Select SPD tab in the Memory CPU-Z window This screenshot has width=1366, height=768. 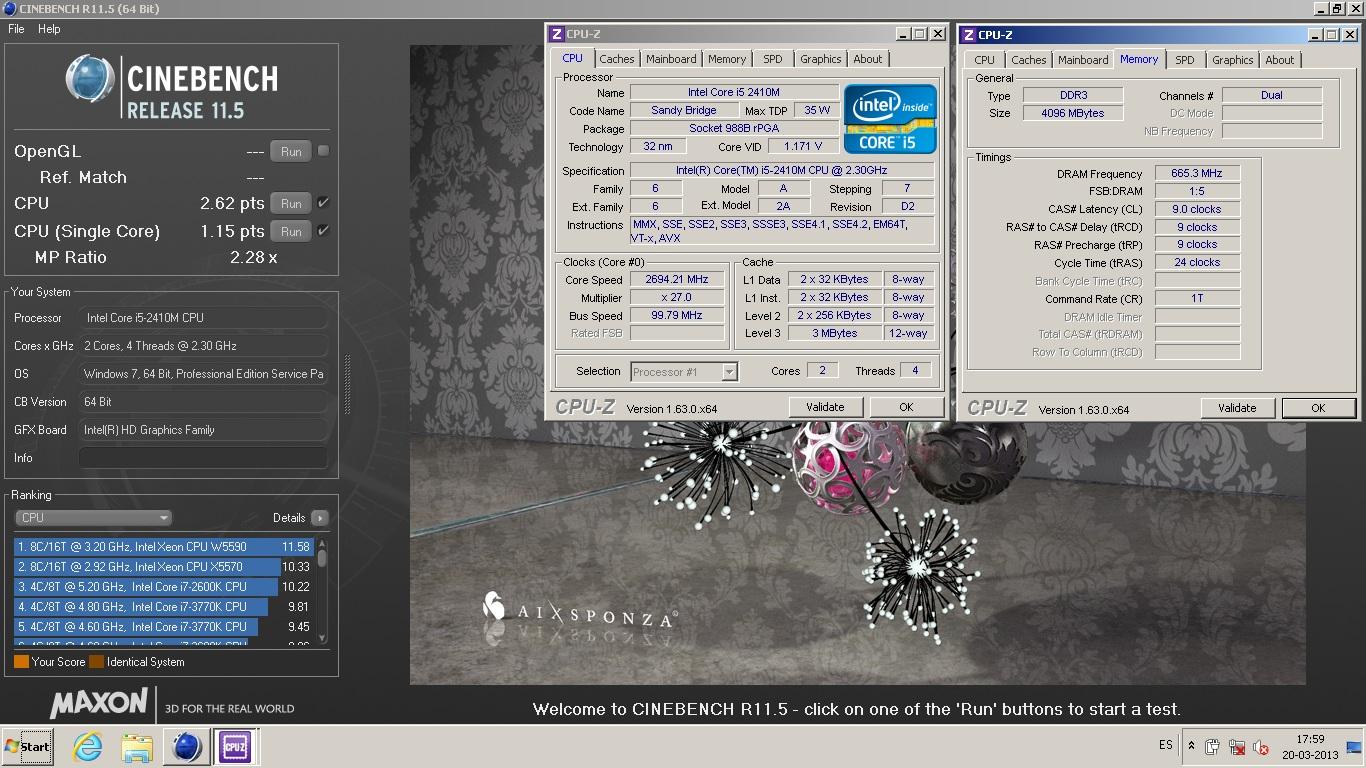(1185, 60)
